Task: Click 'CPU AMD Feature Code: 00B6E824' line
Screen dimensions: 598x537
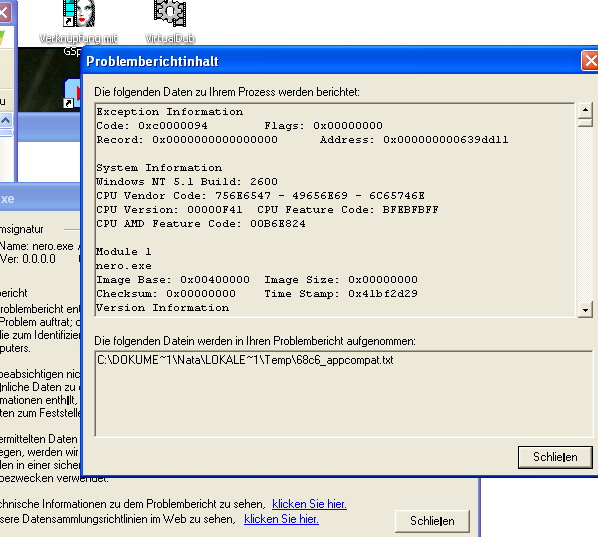Action: click(201, 223)
